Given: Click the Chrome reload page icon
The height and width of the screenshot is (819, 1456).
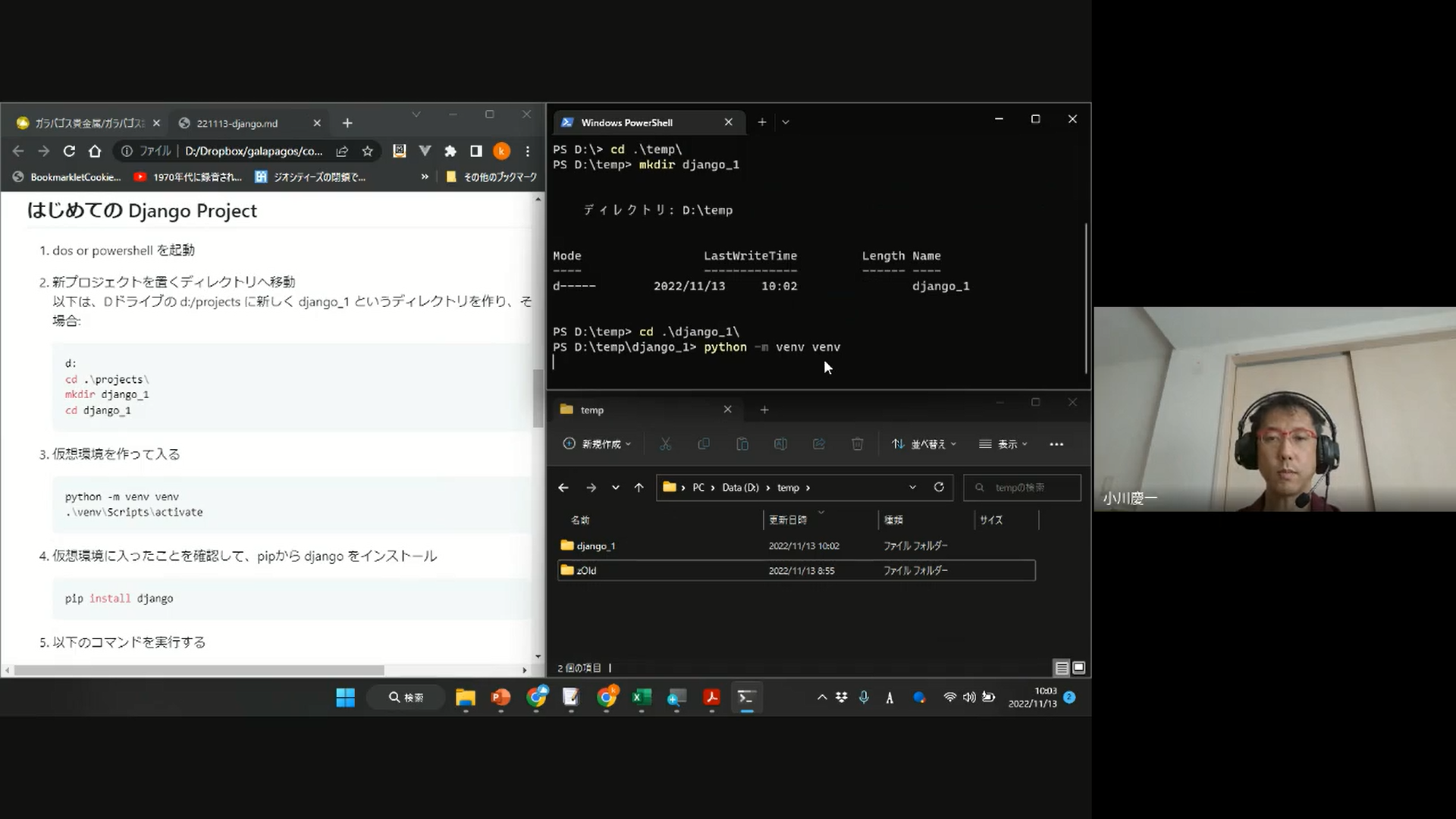Looking at the screenshot, I should [x=69, y=151].
